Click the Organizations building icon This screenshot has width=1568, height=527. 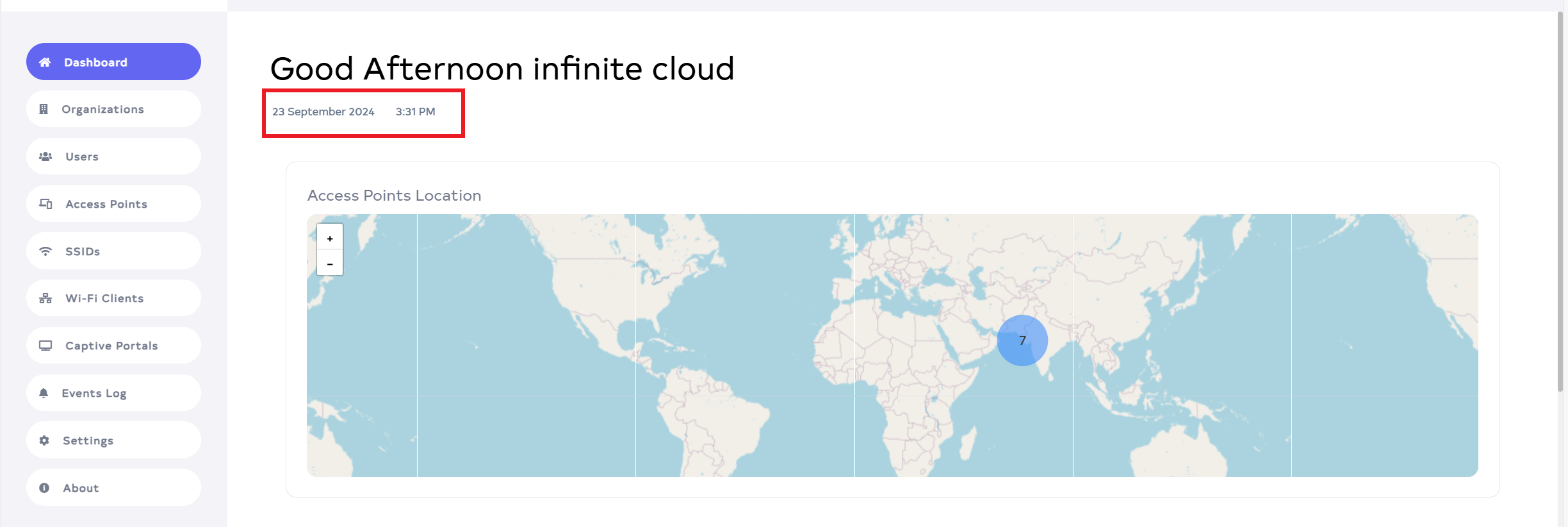tap(44, 109)
